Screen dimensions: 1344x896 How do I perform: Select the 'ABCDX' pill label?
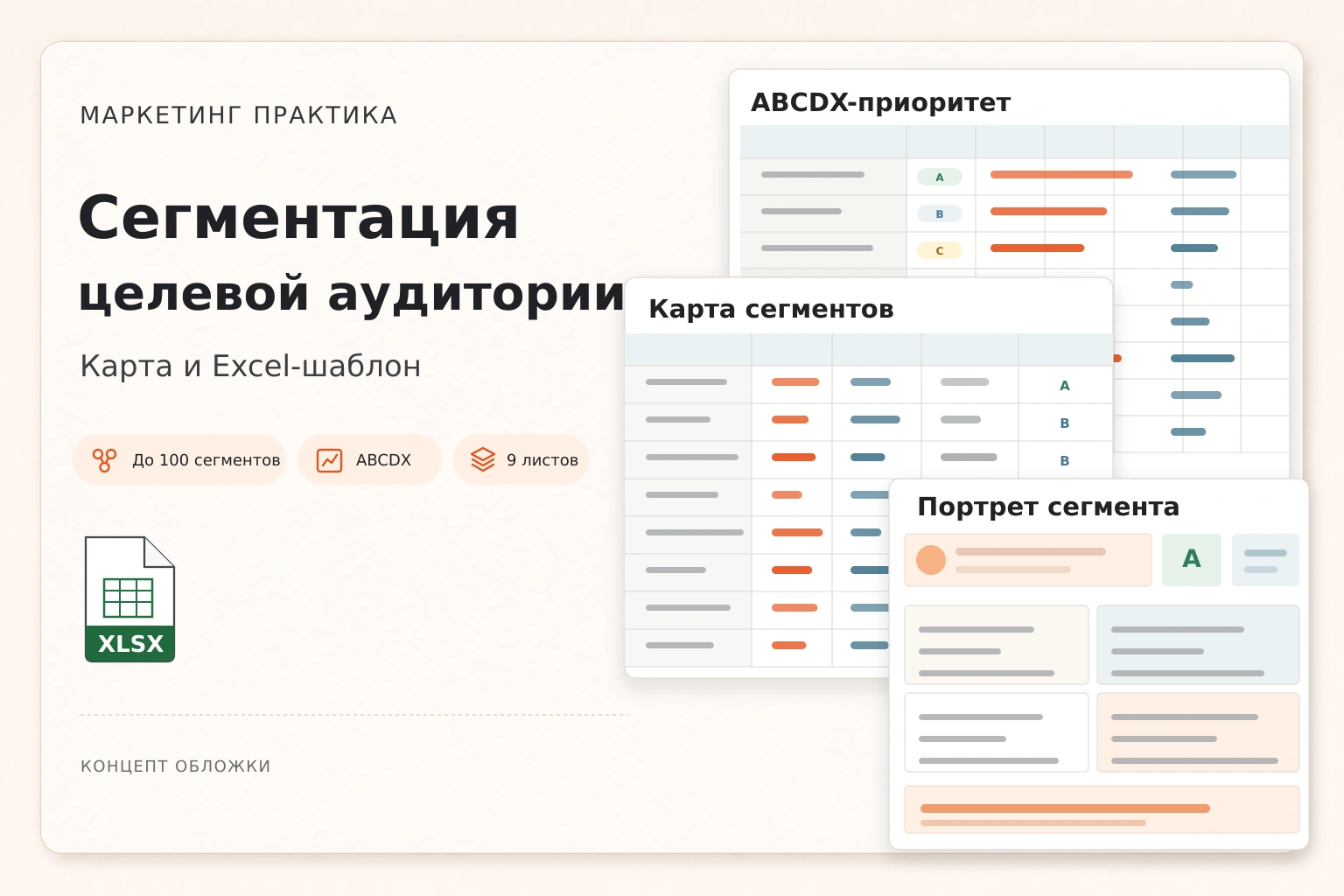click(383, 460)
